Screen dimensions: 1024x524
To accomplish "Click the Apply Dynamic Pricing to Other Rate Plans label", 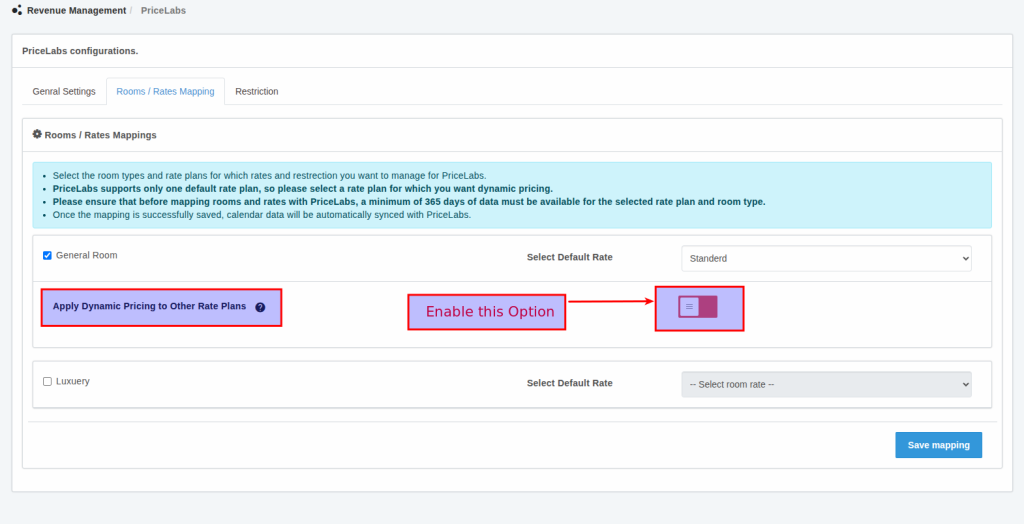I will click(149, 306).
